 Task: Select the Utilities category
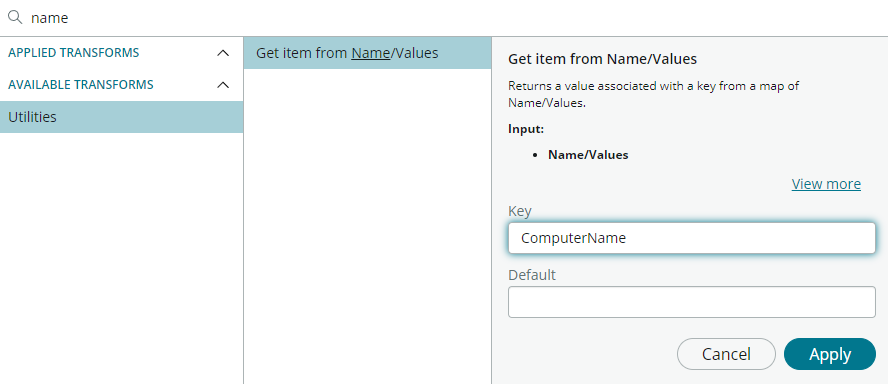coord(121,117)
